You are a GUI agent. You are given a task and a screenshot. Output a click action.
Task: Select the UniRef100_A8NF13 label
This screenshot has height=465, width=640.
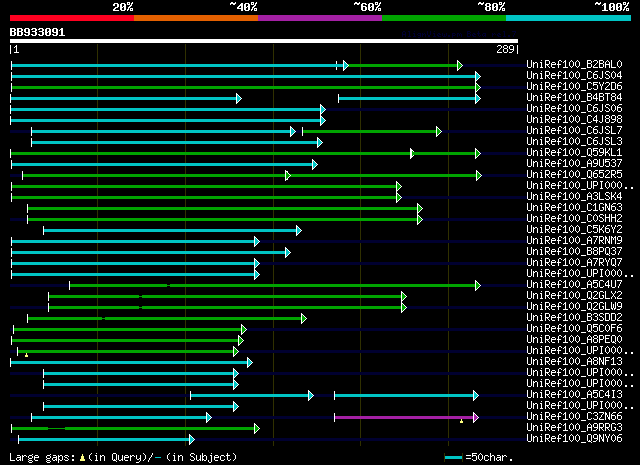pyautogui.click(x=574, y=362)
